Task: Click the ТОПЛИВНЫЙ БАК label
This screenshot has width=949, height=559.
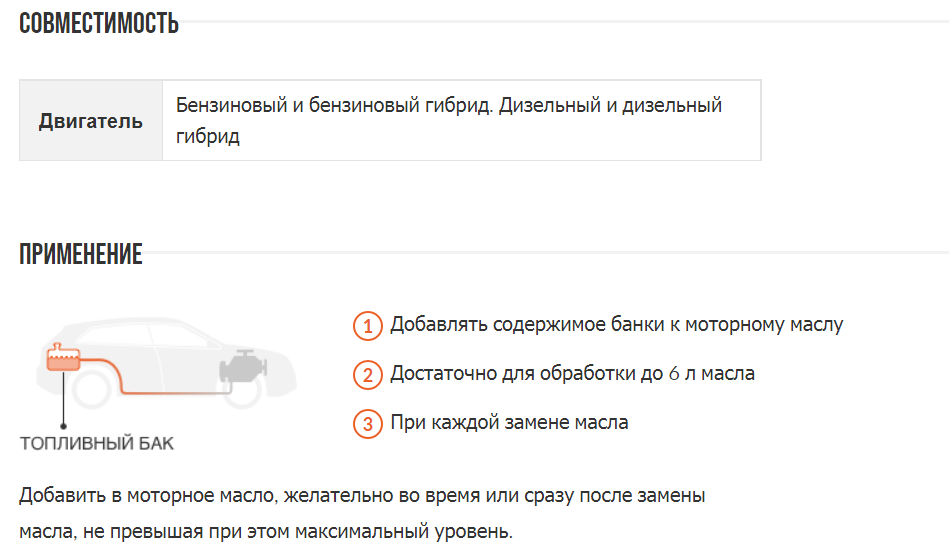Action: 96,443
